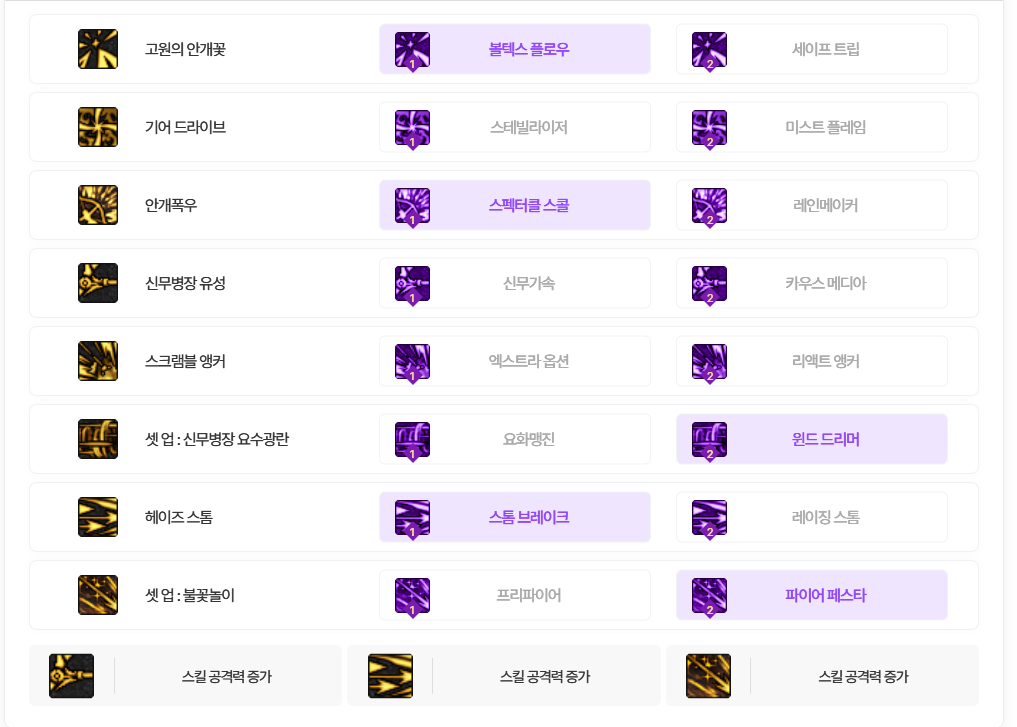This screenshot has height=727, width=1017.
Task: Pick the 카오스 메디아 option
Action: click(811, 283)
